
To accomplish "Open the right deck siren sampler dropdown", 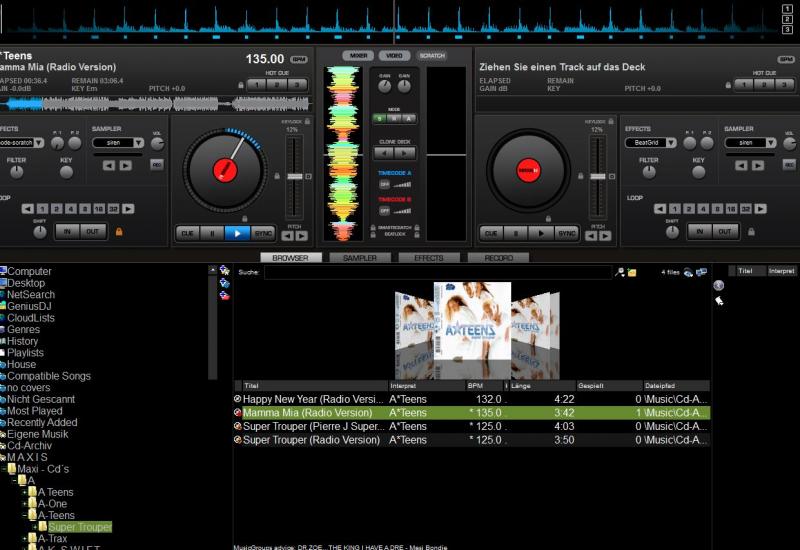I will point(771,143).
